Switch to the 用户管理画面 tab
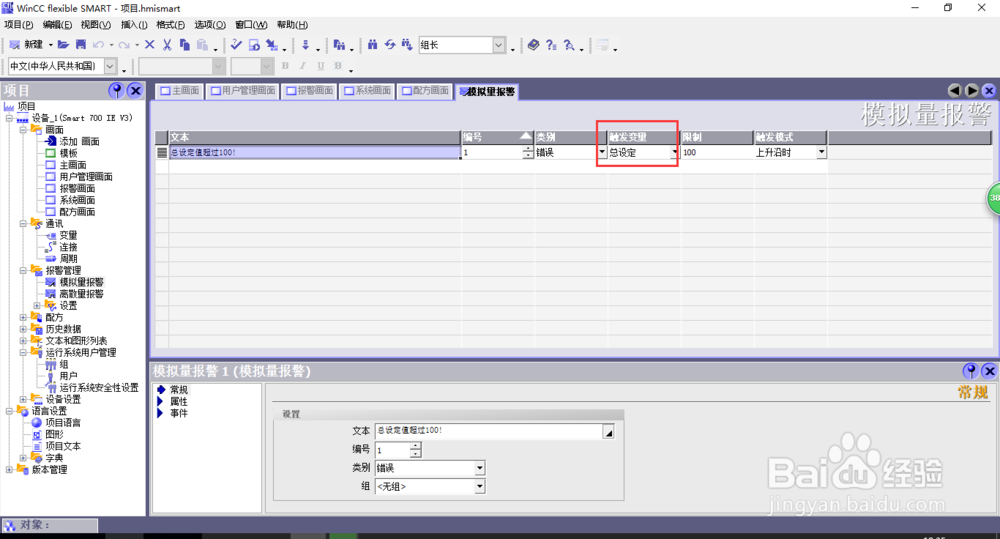Screen dimensions: 1000x539 [243, 91]
